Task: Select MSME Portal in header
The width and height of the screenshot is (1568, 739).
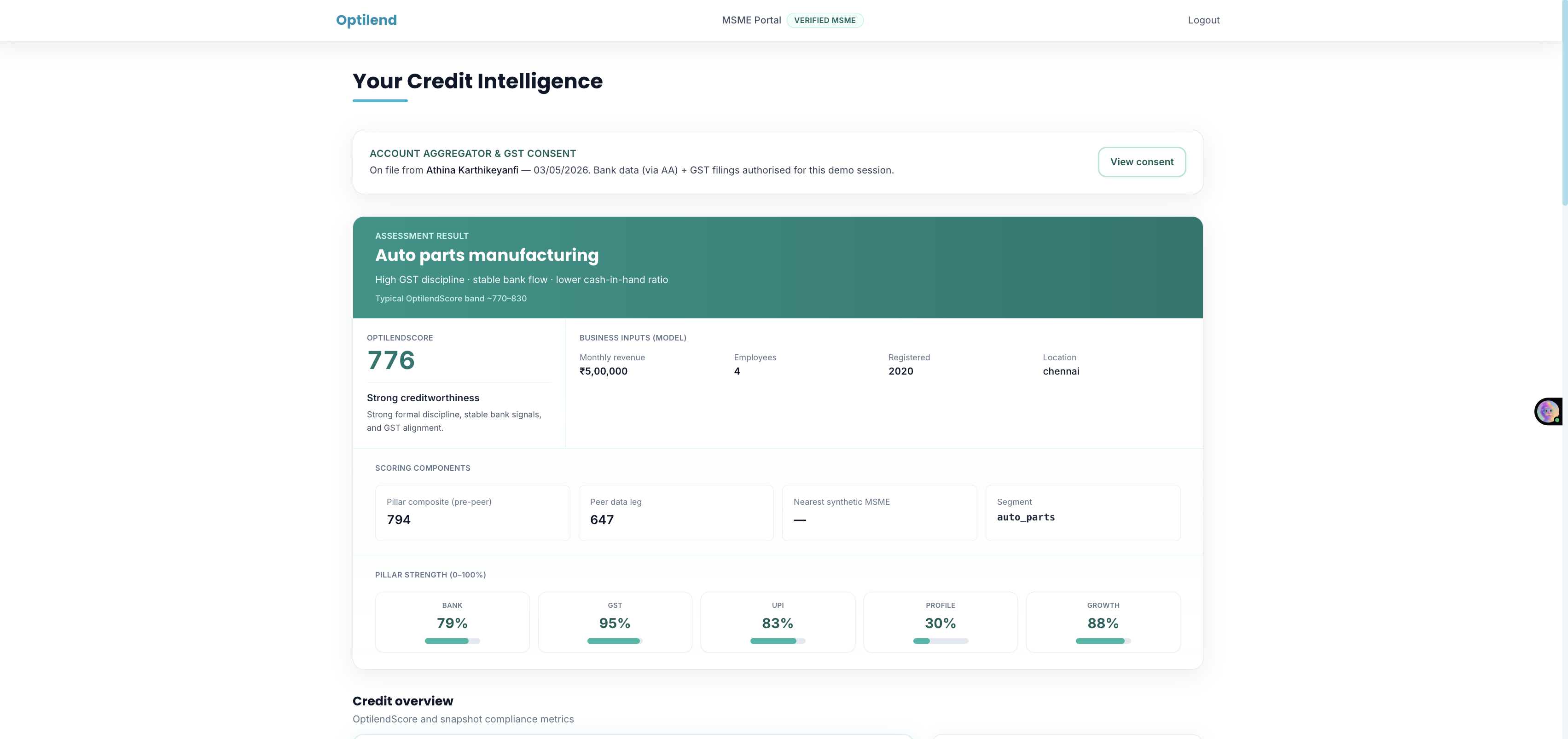Action: [751, 20]
